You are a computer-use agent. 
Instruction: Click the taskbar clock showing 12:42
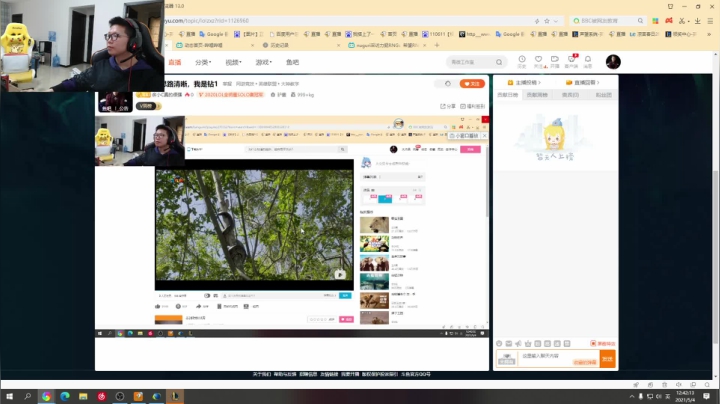point(685,396)
